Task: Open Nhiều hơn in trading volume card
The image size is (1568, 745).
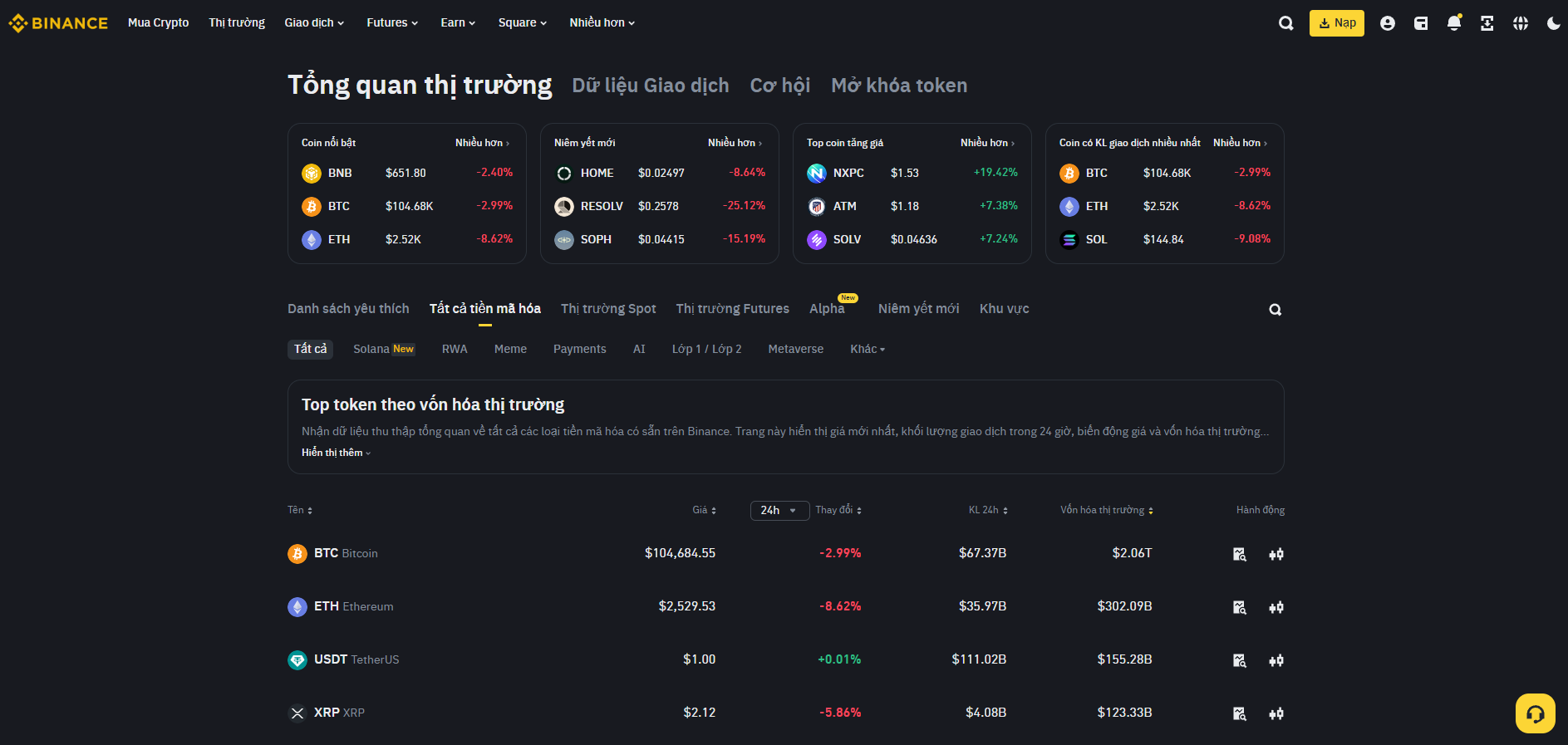Action: coord(1241,143)
